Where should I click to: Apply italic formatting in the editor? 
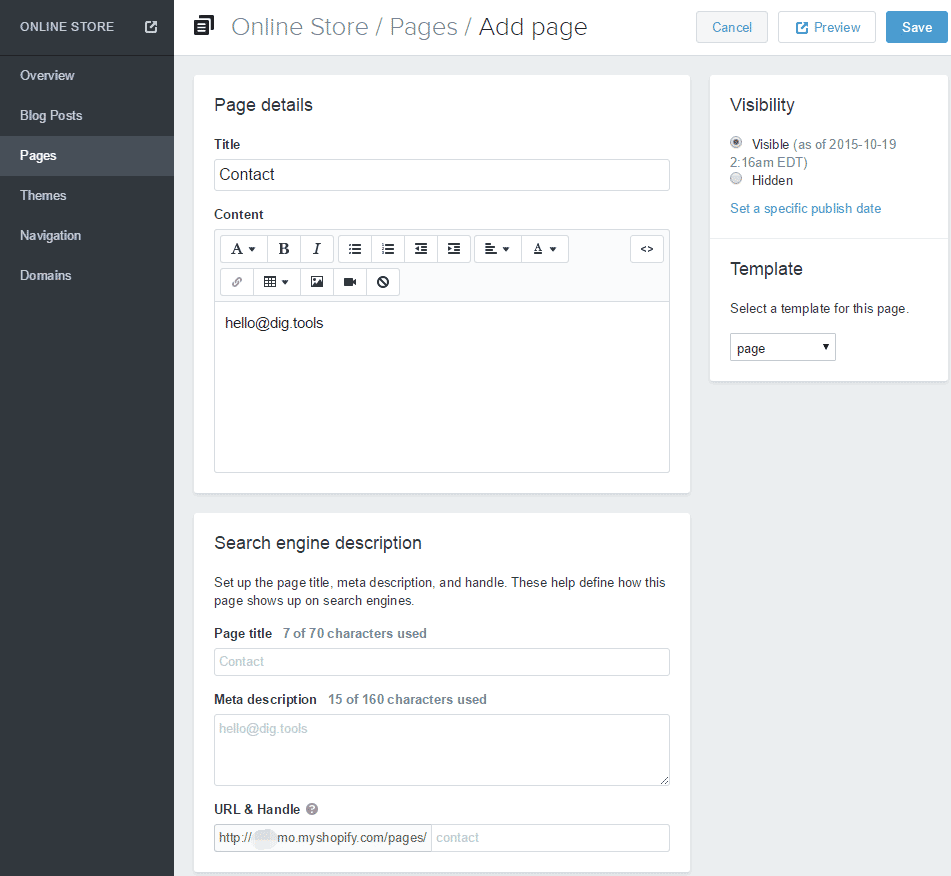point(317,249)
